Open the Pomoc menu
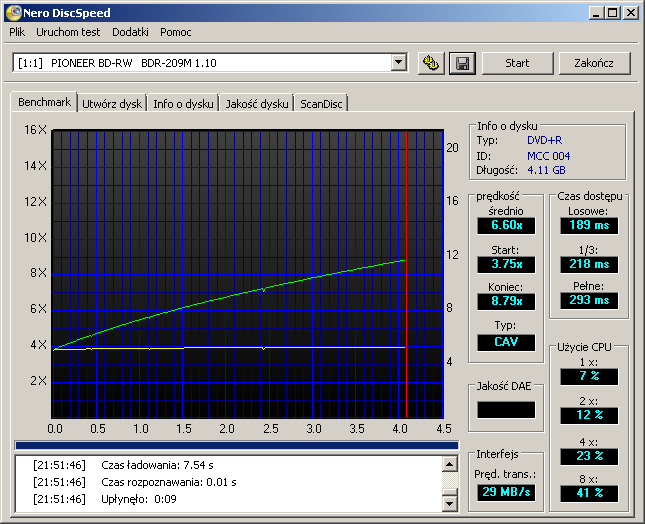The image size is (645, 524). (176, 32)
